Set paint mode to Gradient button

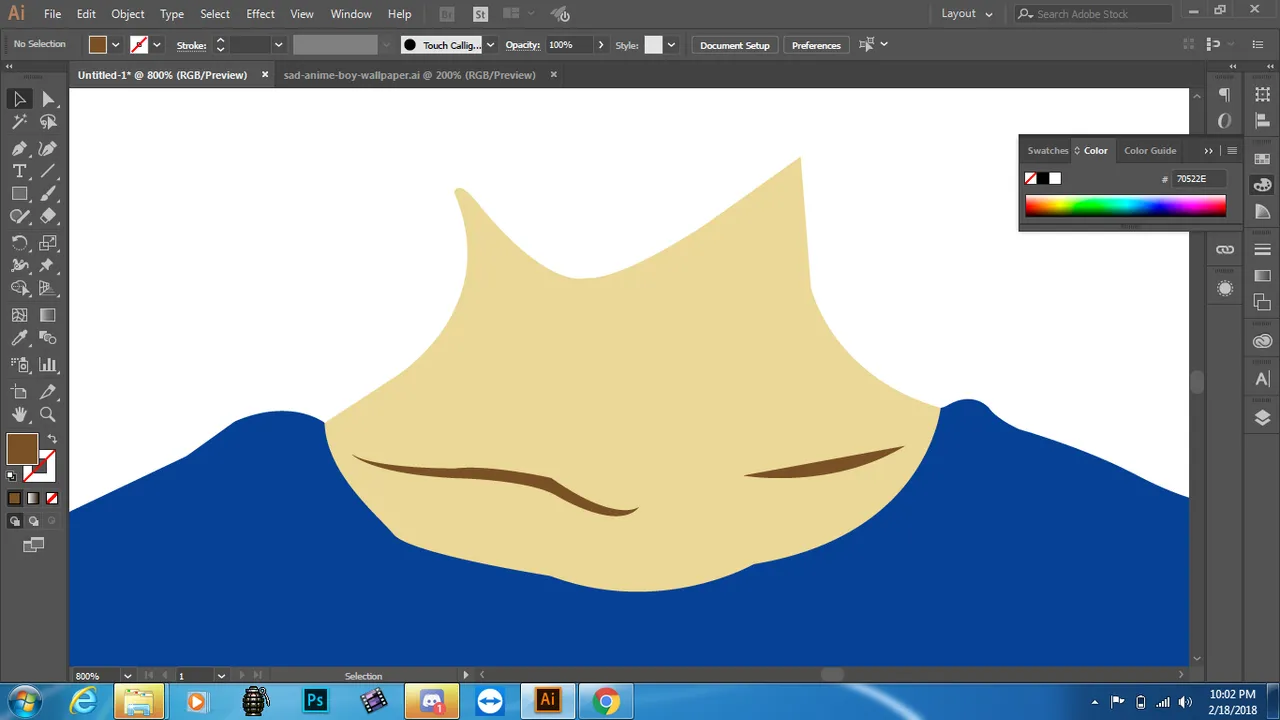pyautogui.click(x=33, y=498)
